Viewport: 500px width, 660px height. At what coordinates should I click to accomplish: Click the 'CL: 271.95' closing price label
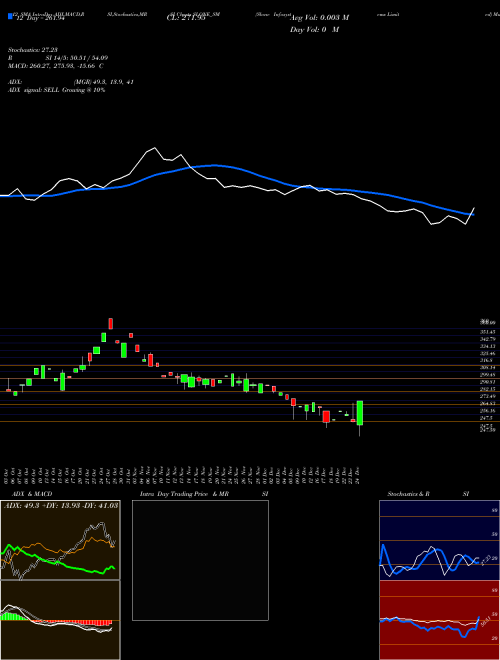tap(186, 18)
